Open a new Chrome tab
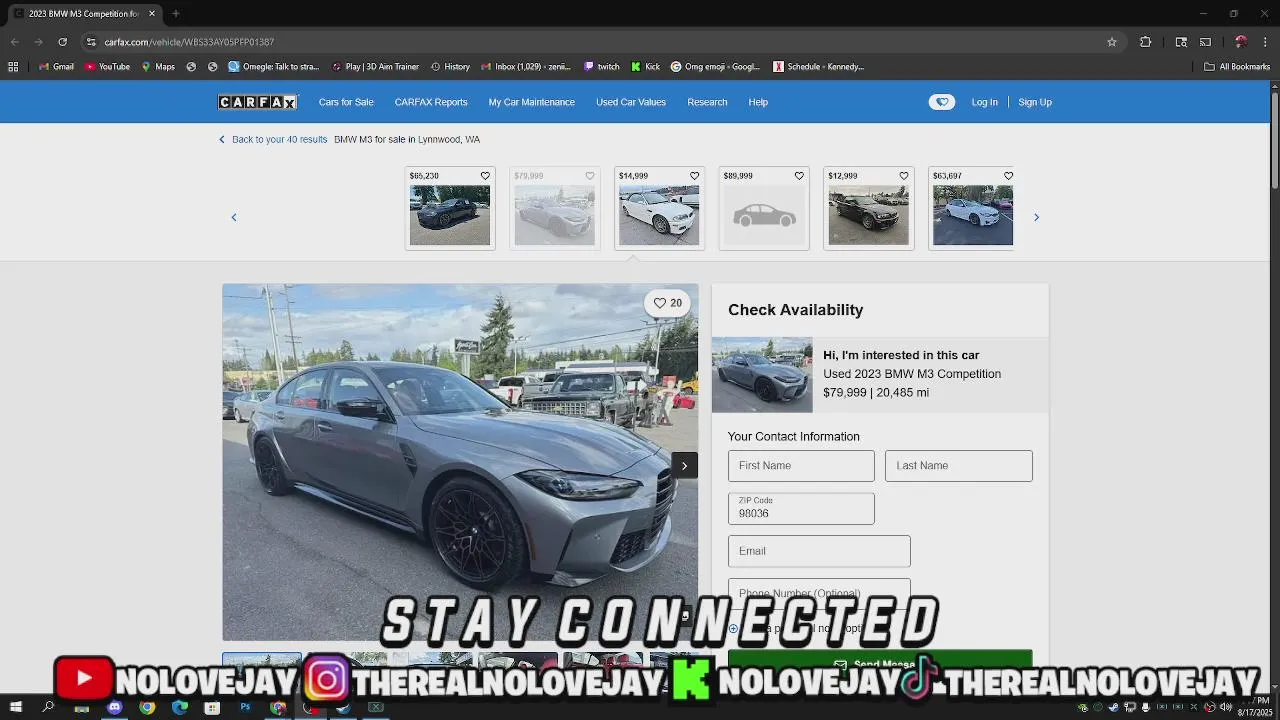 (x=175, y=14)
